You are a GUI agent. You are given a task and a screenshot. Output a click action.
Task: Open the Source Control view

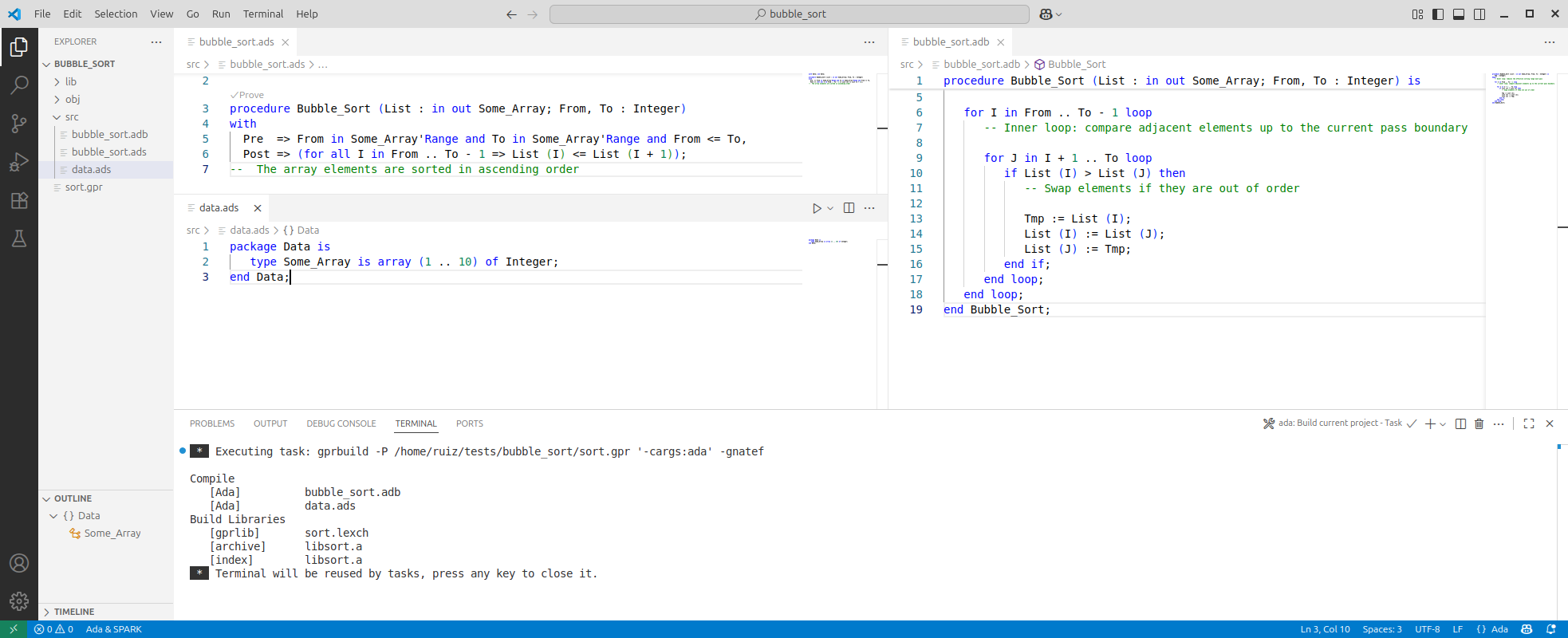(19, 123)
